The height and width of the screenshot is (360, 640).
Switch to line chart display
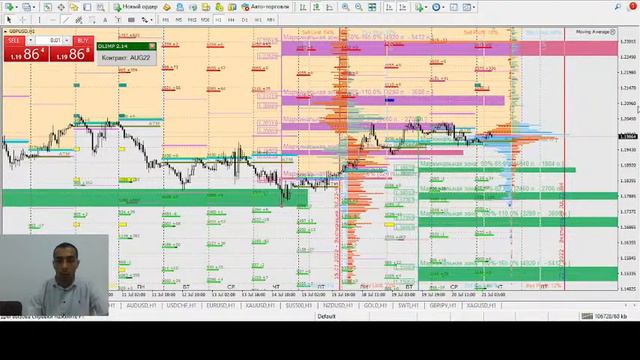pos(329,7)
